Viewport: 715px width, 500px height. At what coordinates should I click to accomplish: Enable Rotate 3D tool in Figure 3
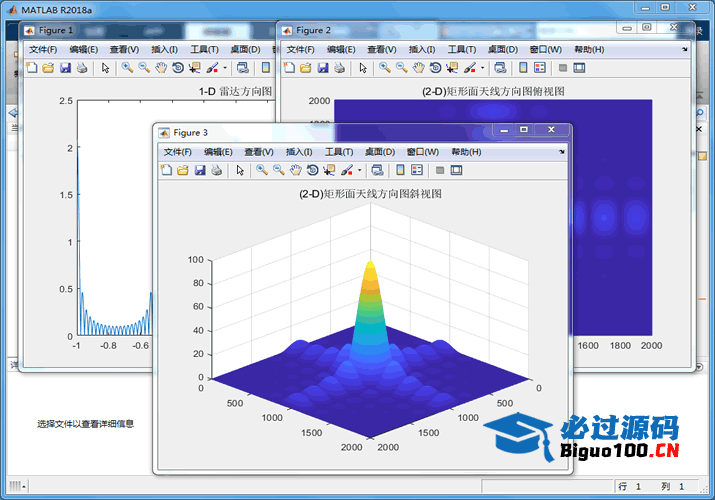click(312, 170)
